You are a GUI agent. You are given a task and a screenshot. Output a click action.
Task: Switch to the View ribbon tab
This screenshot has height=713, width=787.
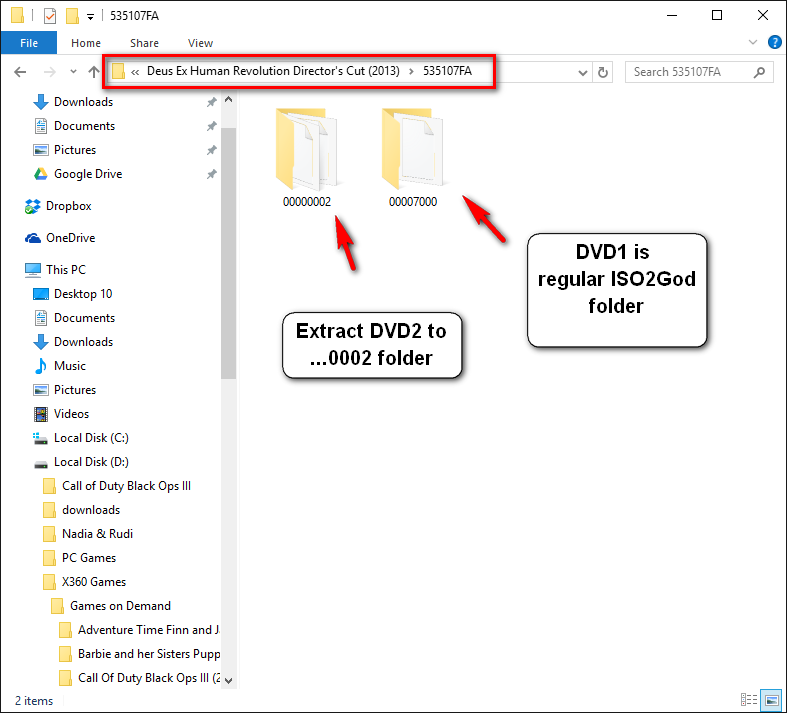click(x=200, y=43)
